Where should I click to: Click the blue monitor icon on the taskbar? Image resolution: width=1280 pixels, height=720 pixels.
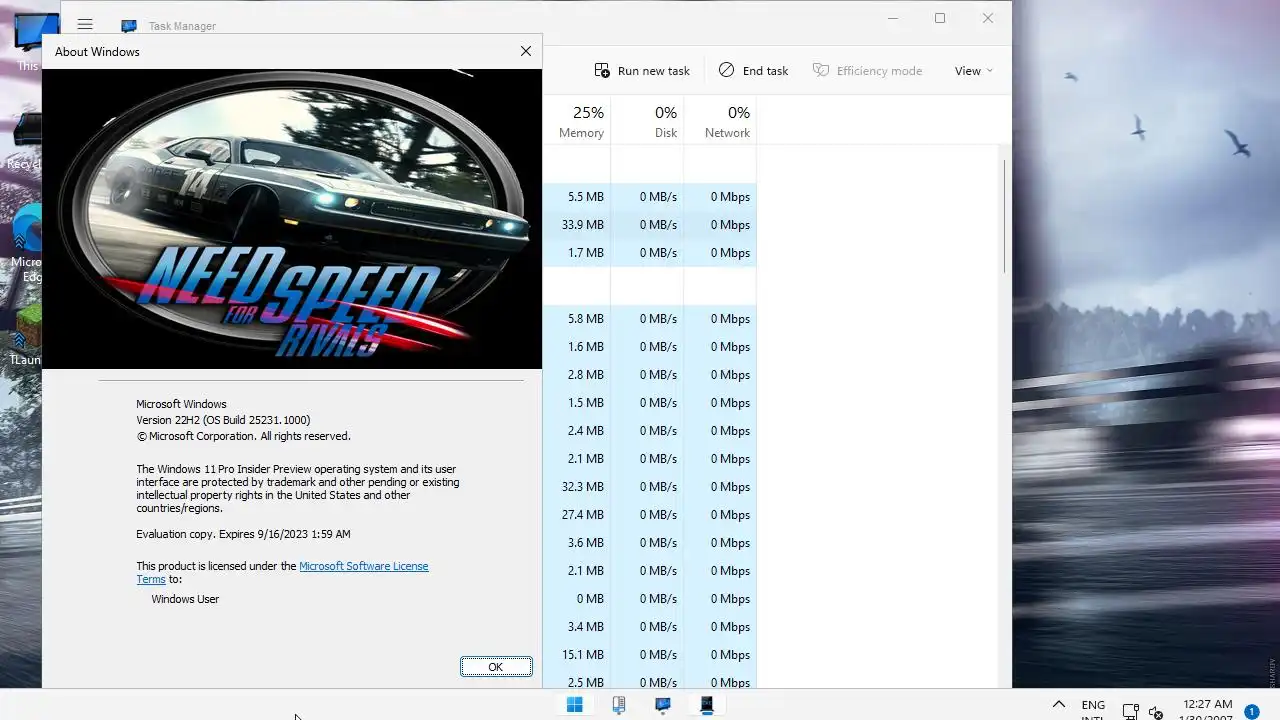[663, 705]
